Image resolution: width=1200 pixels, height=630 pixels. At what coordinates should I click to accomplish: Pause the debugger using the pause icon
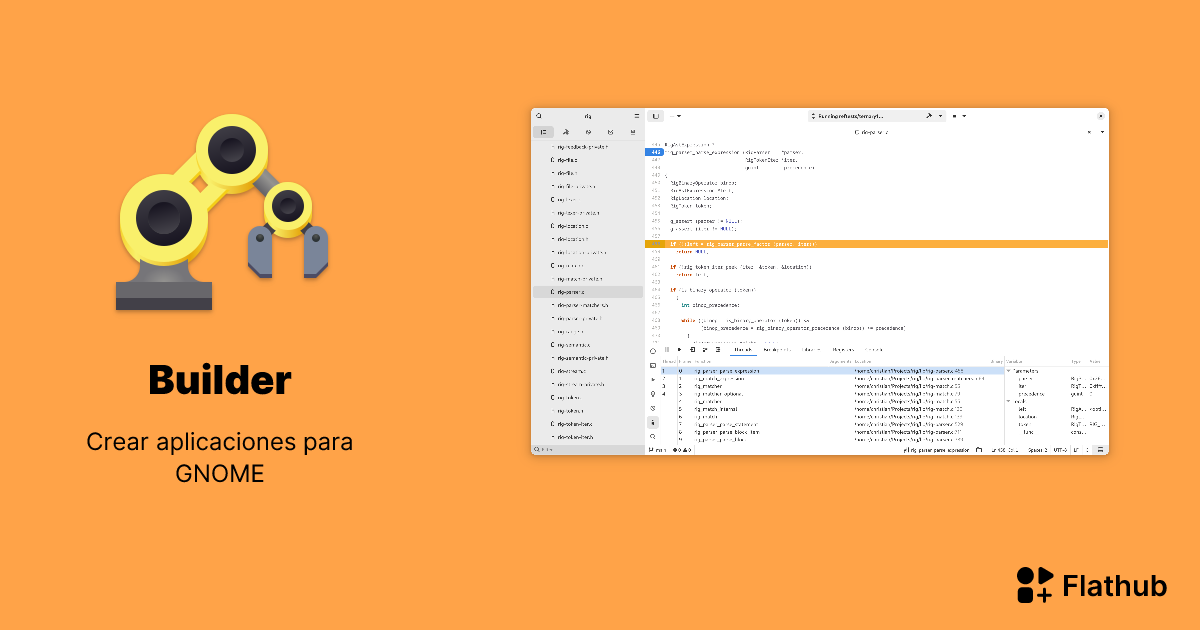pyautogui.click(x=667, y=350)
